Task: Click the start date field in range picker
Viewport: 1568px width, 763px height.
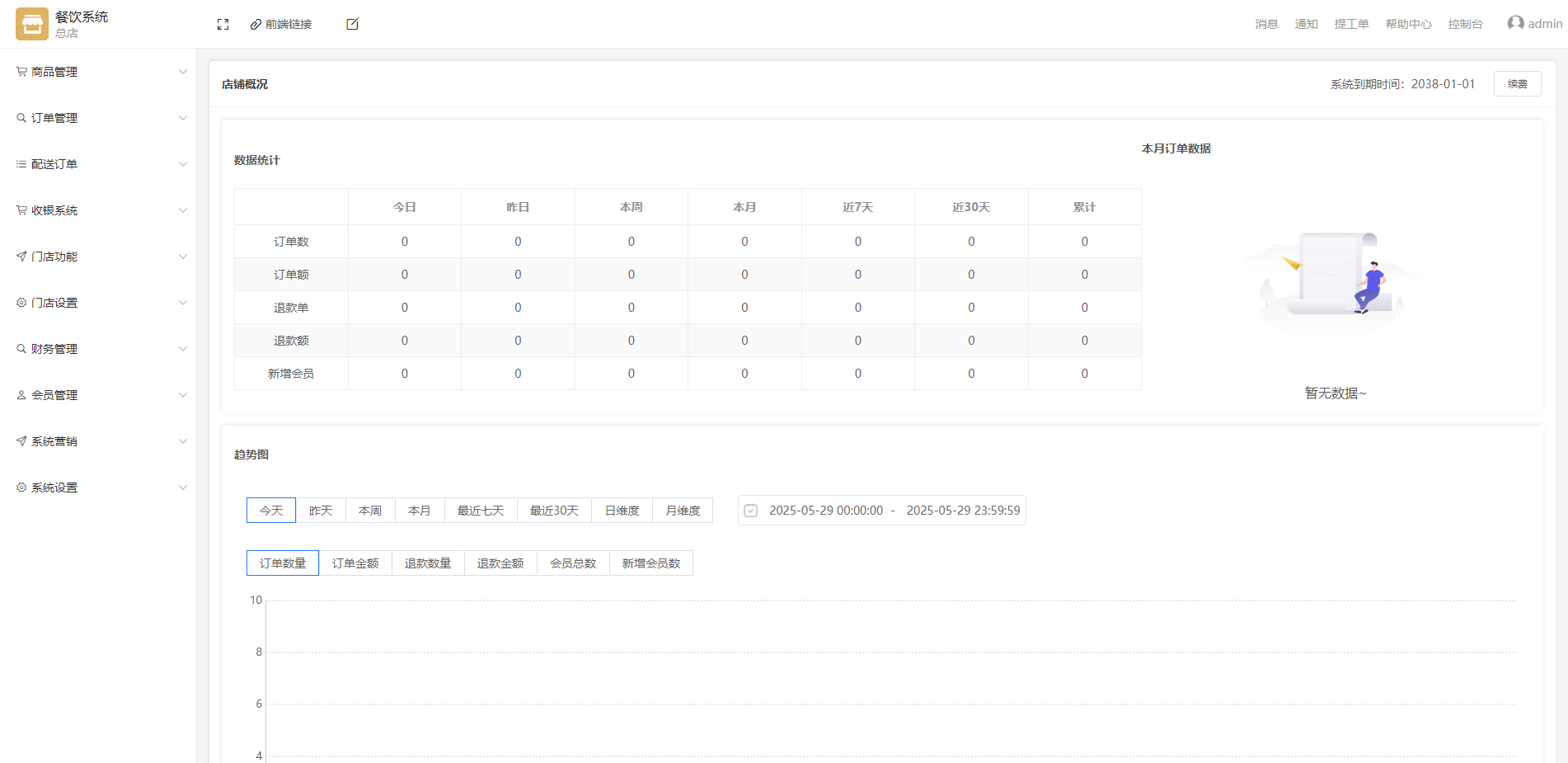Action: click(826, 511)
